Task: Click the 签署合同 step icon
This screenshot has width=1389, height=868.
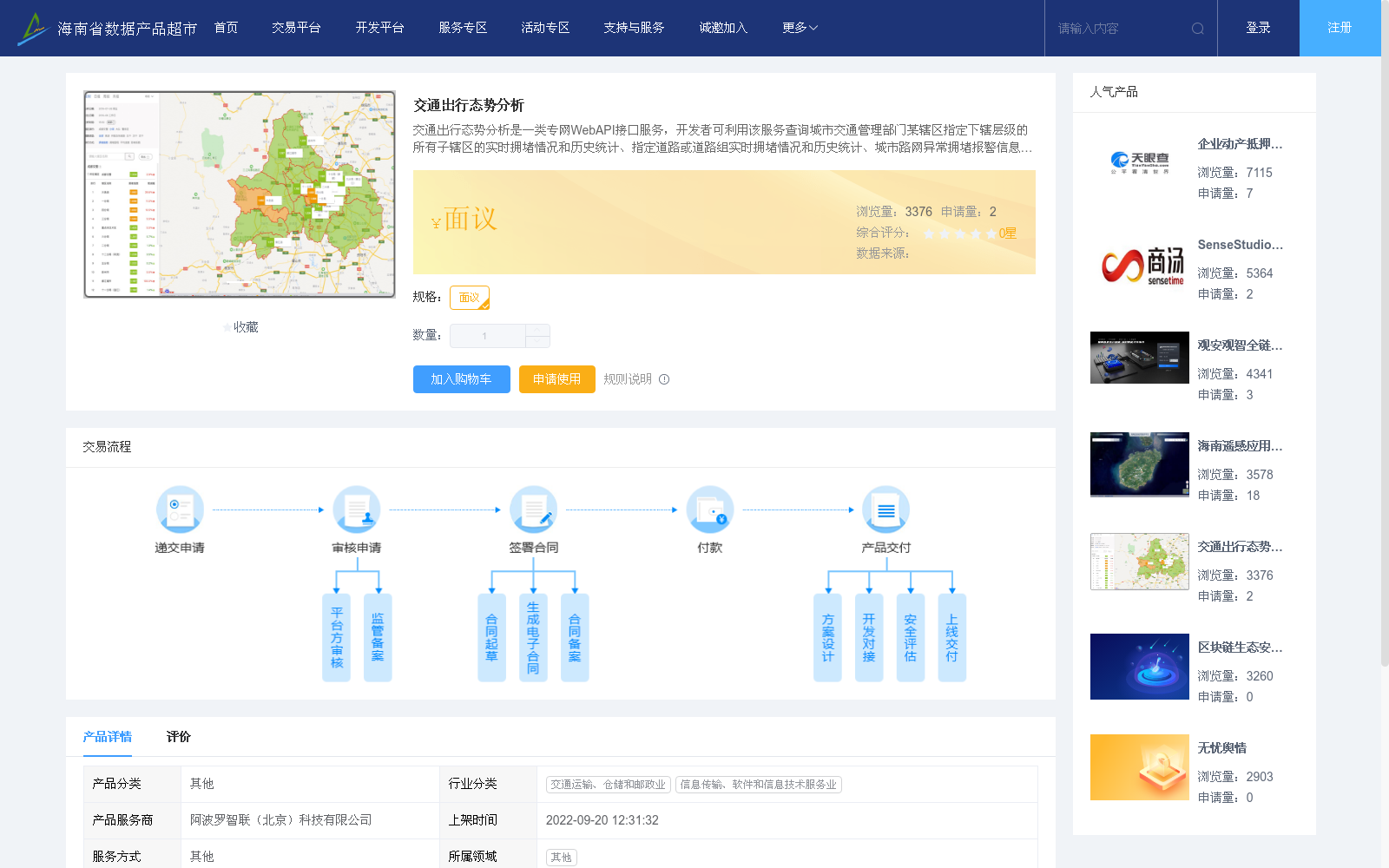Action: [533, 510]
